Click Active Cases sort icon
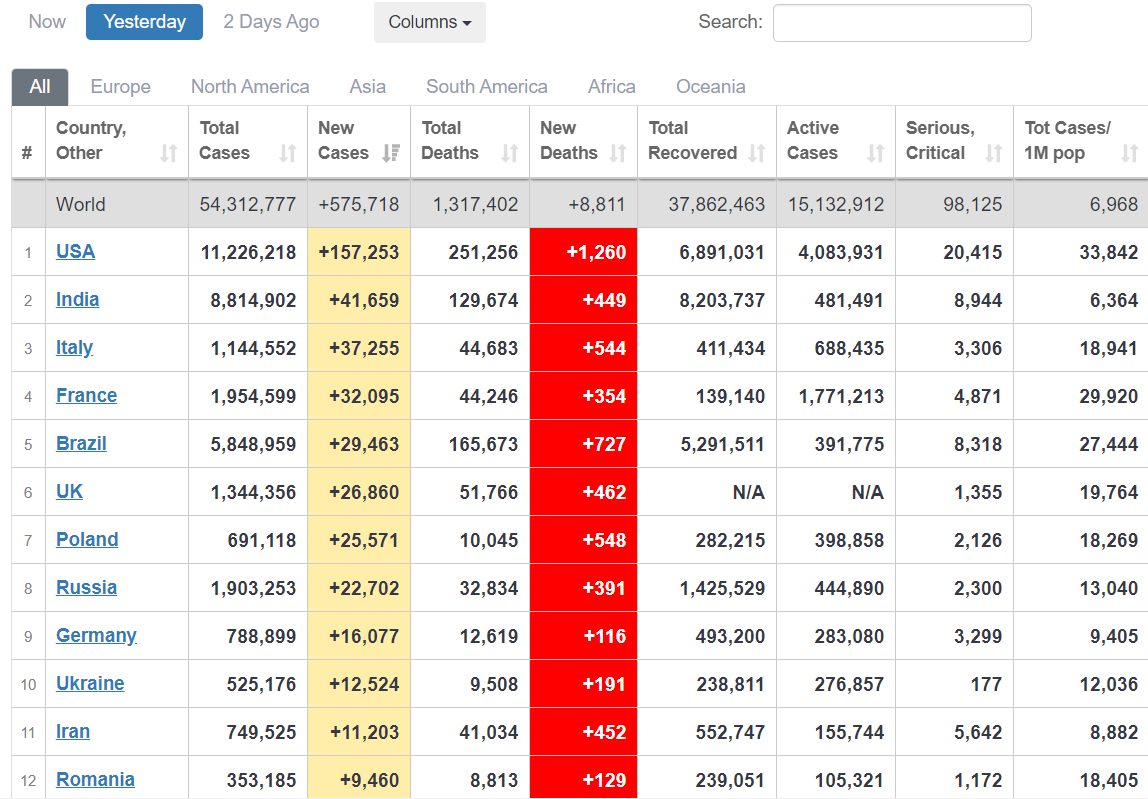Image resolution: width=1148 pixels, height=799 pixels. coord(876,153)
